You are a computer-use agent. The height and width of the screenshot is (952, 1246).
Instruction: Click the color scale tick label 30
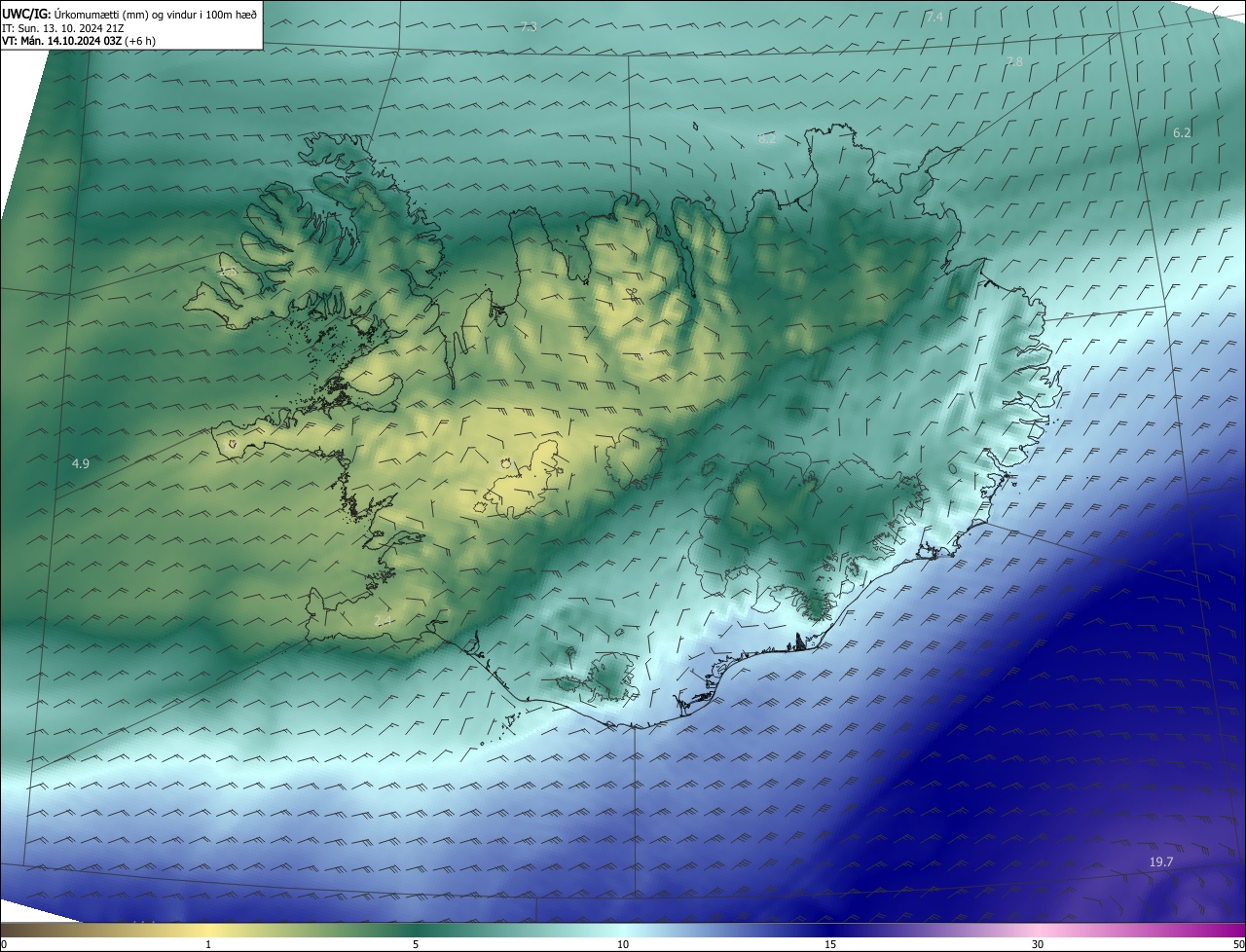[1038, 944]
